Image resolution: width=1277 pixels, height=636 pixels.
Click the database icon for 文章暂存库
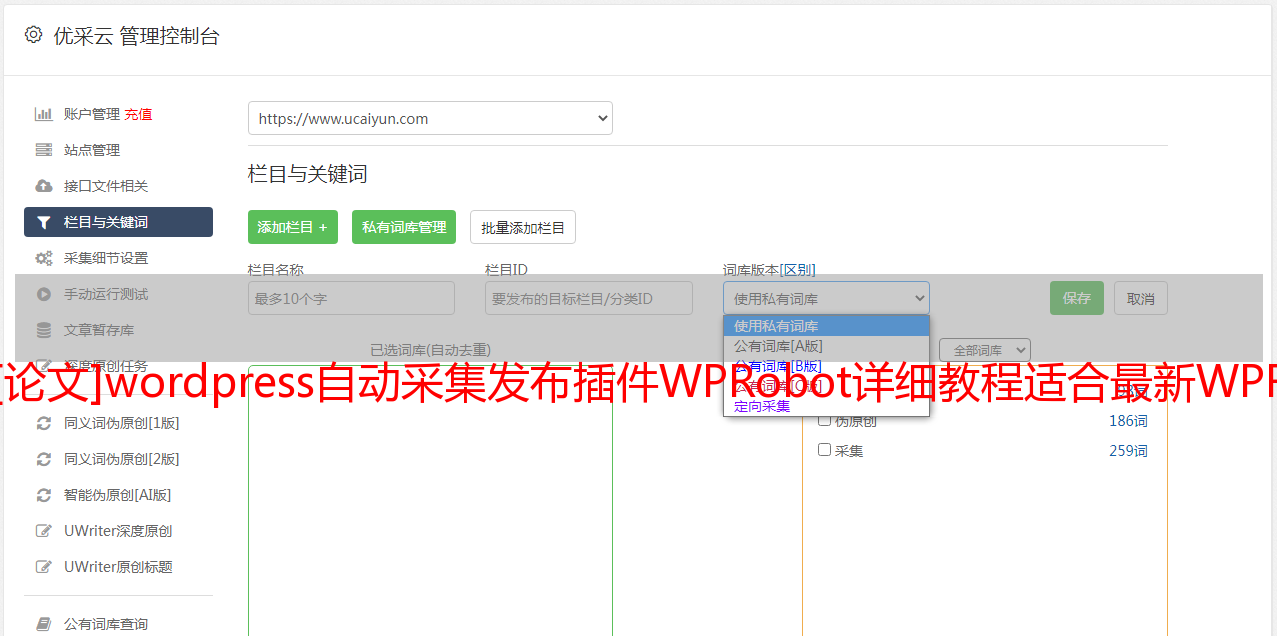pyautogui.click(x=44, y=330)
